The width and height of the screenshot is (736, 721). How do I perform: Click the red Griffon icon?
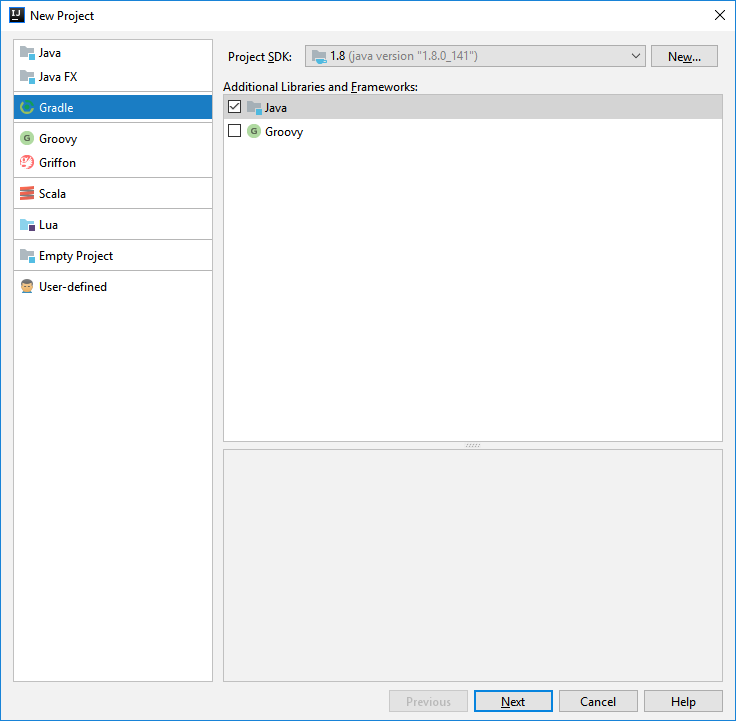[27, 162]
